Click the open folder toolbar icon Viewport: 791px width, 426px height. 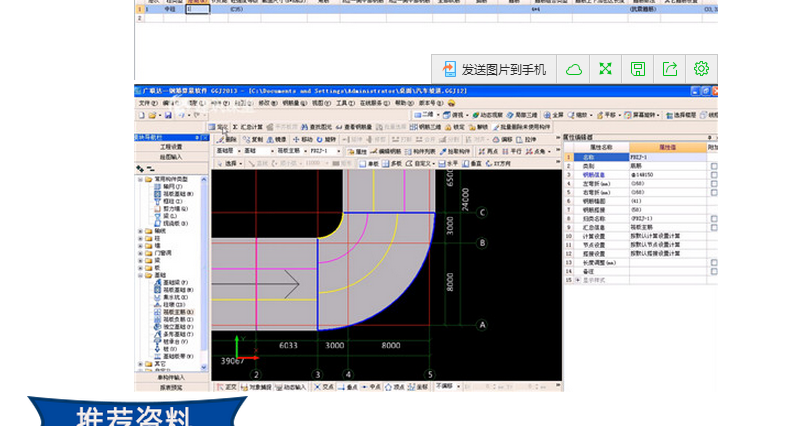coord(152,115)
